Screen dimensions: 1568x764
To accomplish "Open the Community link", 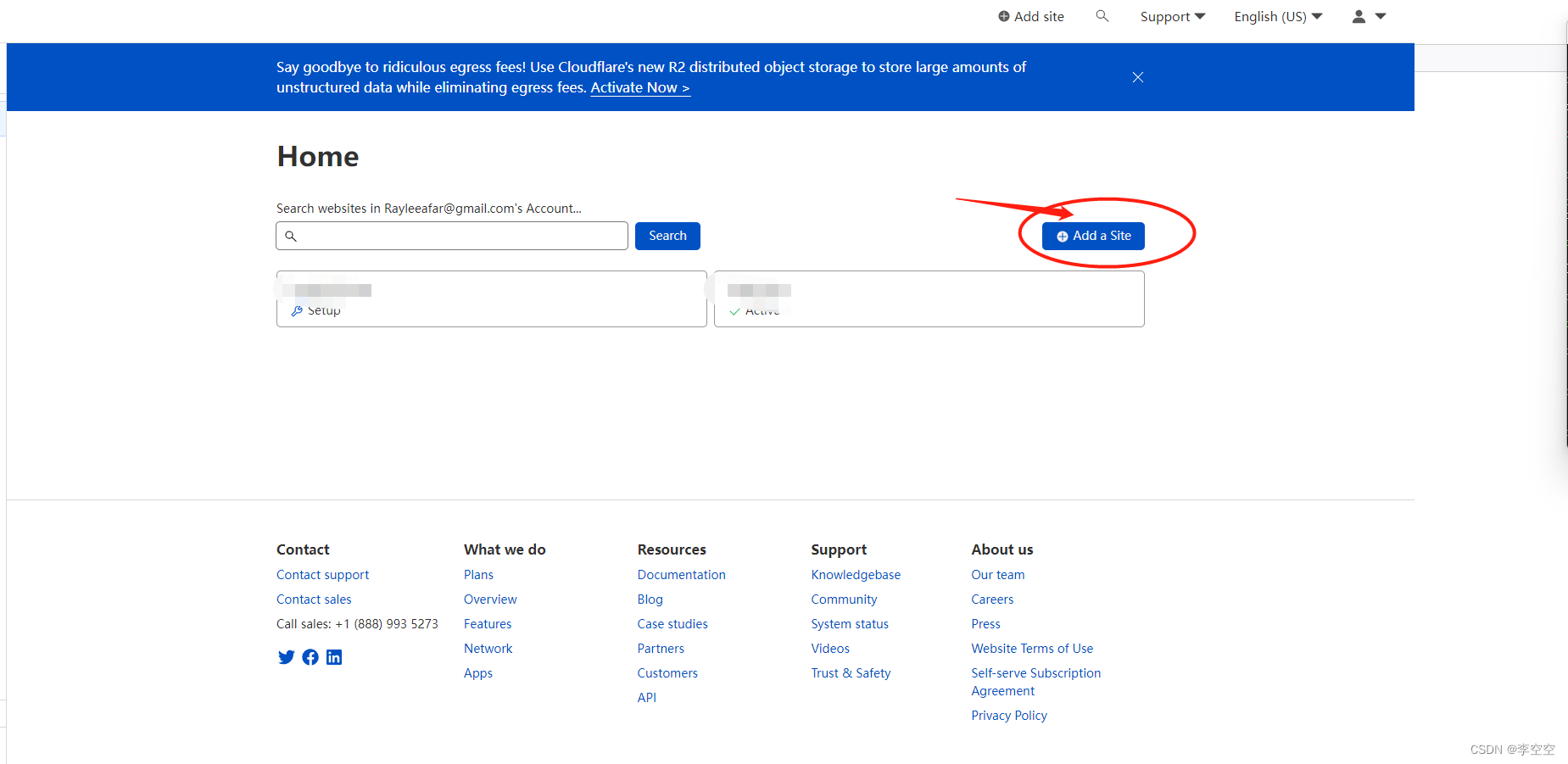I will click(844, 599).
